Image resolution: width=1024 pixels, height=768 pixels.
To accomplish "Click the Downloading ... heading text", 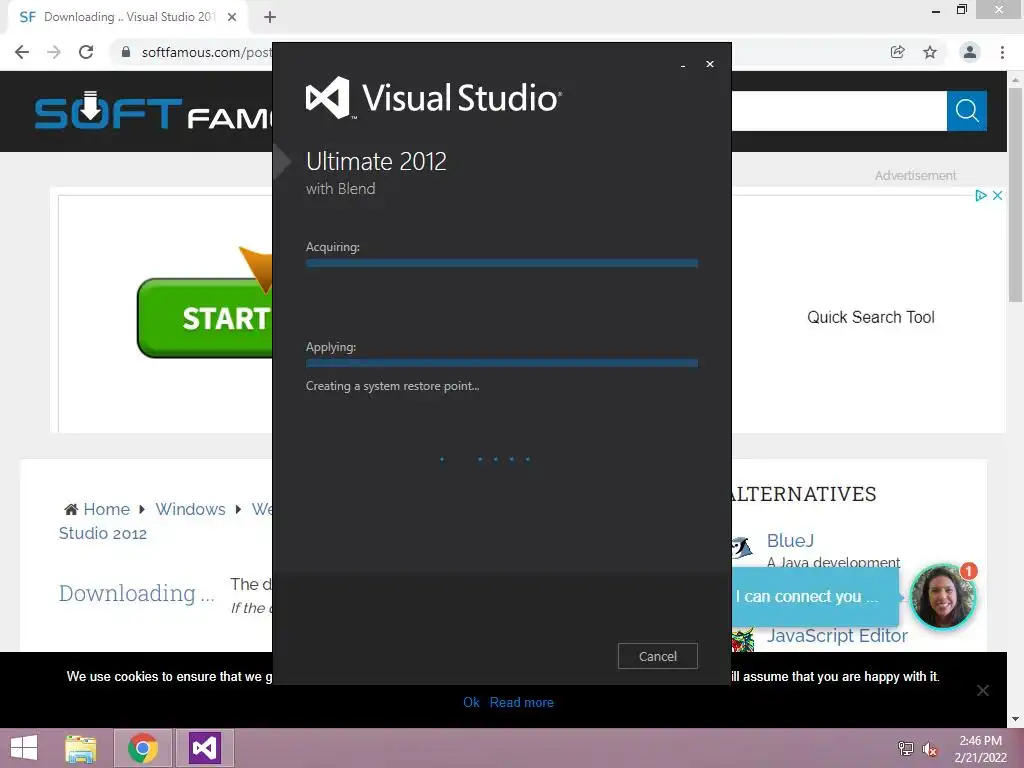I will coord(136,593).
